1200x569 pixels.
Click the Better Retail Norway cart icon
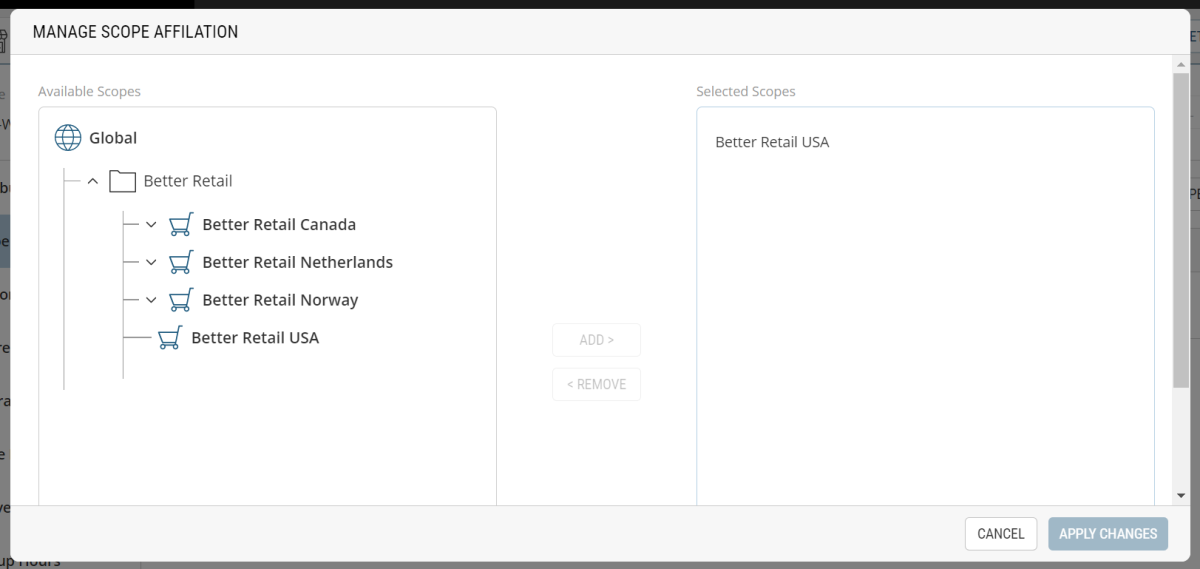[180, 300]
